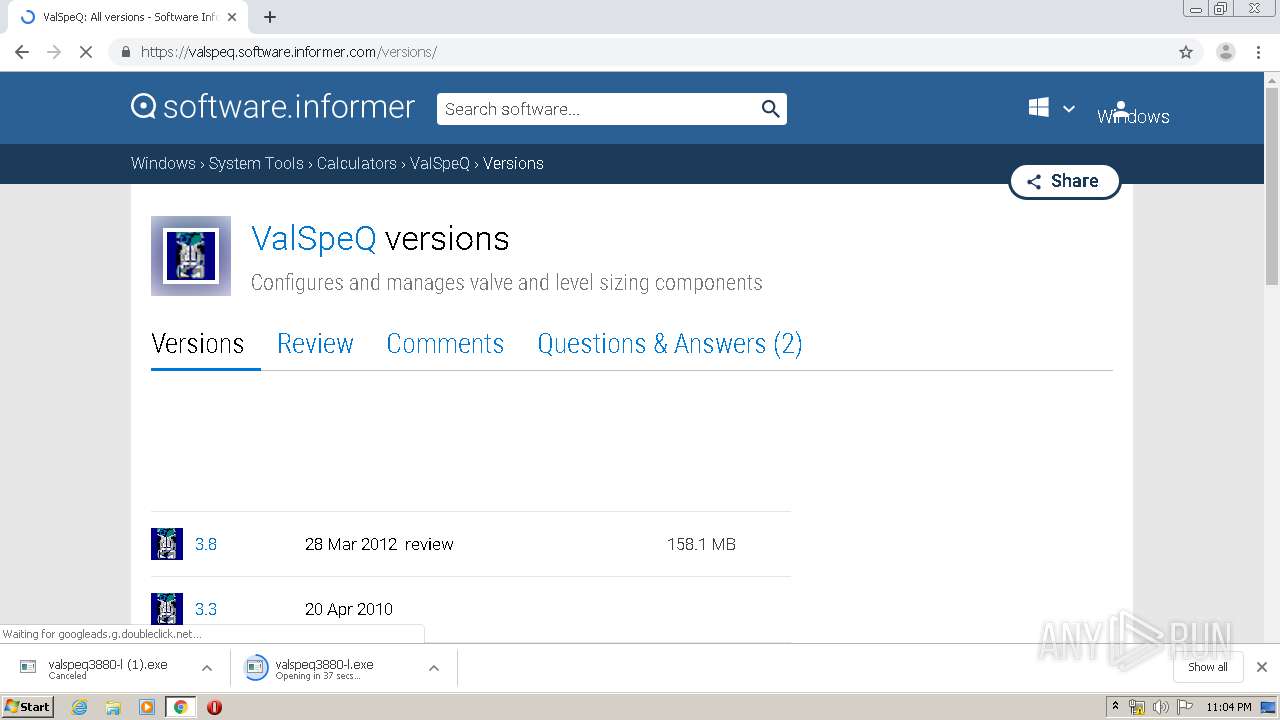Click the Versions breadcrumb text

pos(513,163)
